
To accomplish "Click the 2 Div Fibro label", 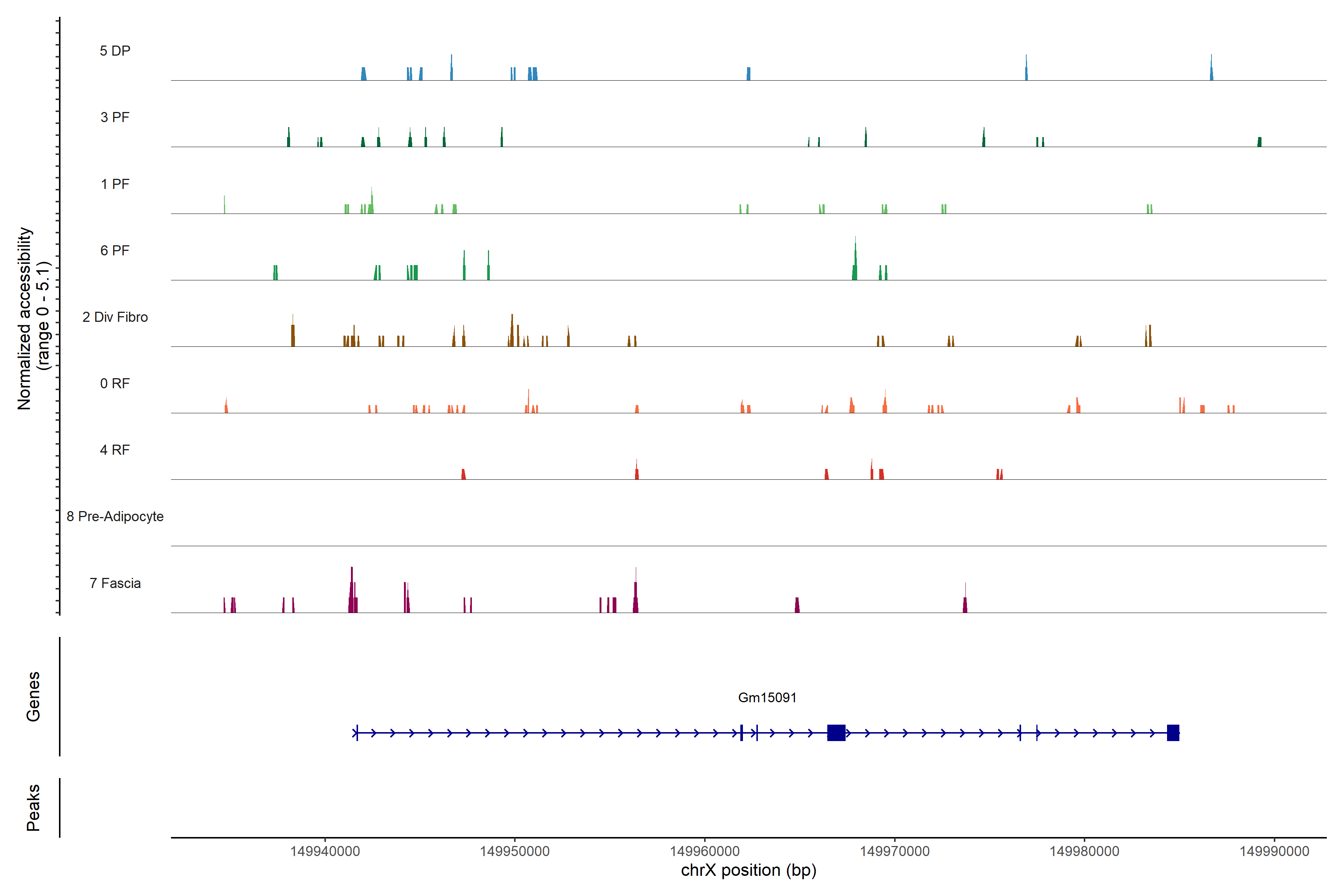I will pyautogui.click(x=115, y=317).
